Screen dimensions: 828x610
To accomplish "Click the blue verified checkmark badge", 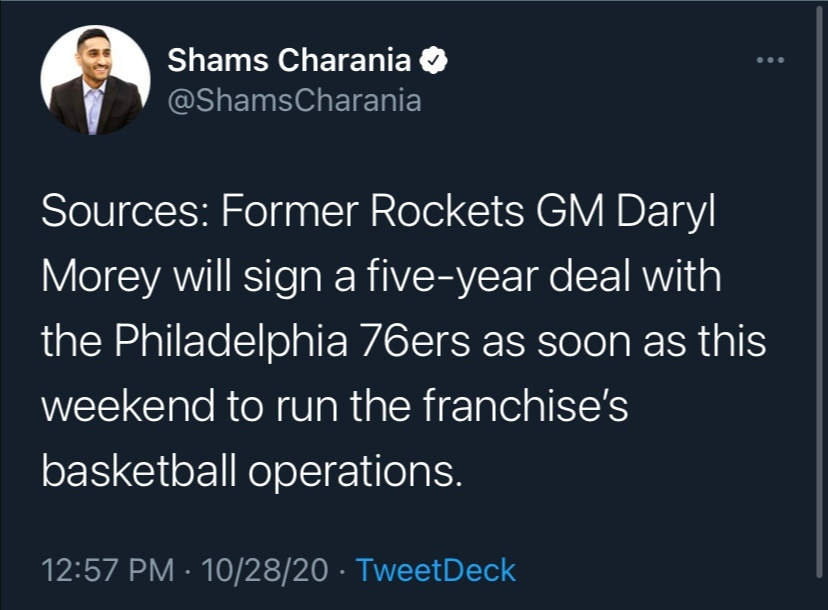I will [434, 60].
